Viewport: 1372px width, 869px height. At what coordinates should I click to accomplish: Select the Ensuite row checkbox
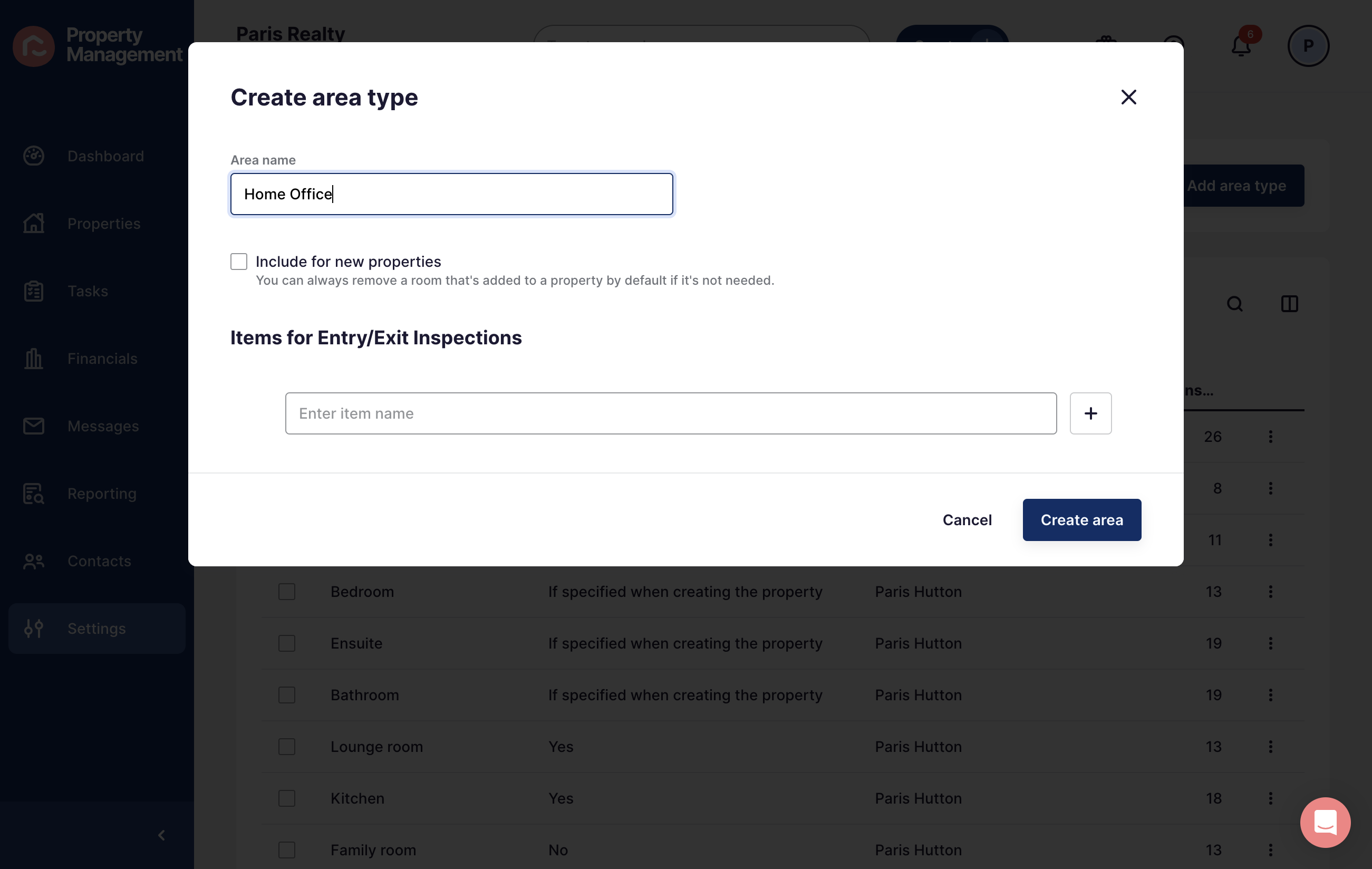pos(287,643)
